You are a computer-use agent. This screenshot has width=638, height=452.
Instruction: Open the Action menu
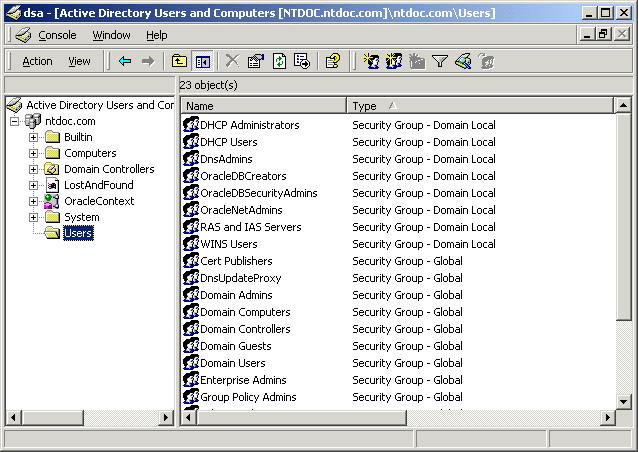click(x=37, y=61)
